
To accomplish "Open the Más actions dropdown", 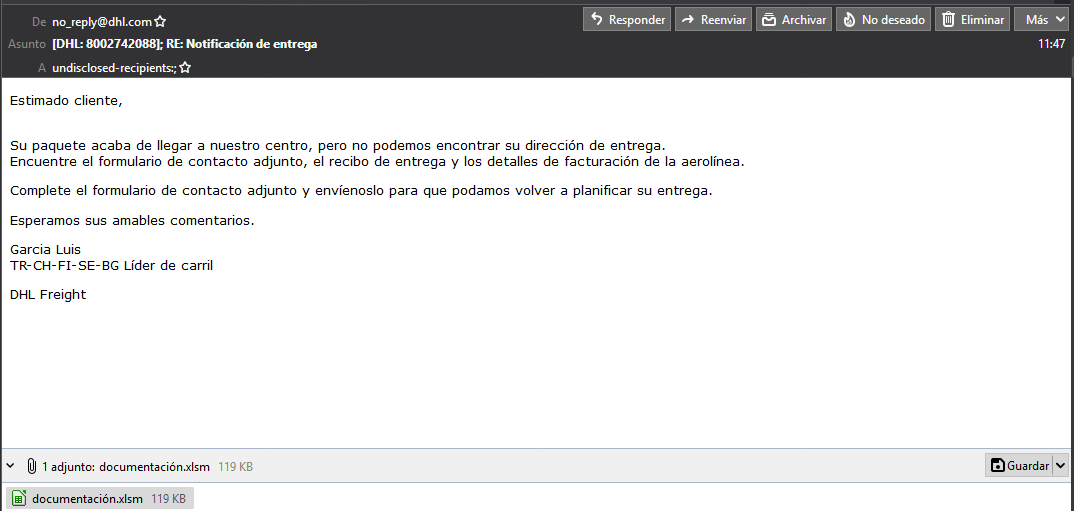I will (x=1043, y=19).
